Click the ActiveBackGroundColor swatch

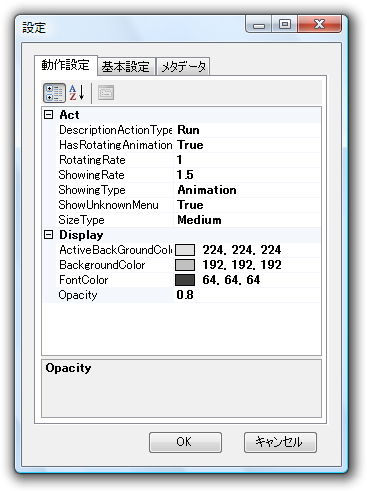point(185,250)
